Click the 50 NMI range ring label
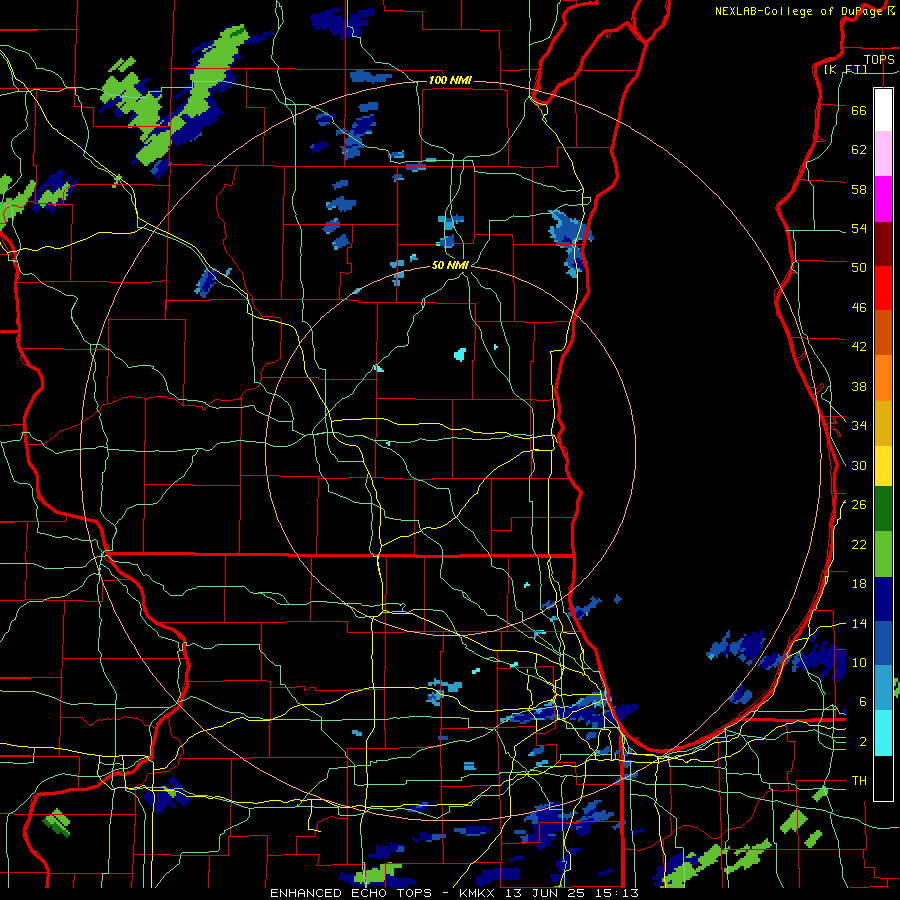900x900 pixels. [450, 265]
